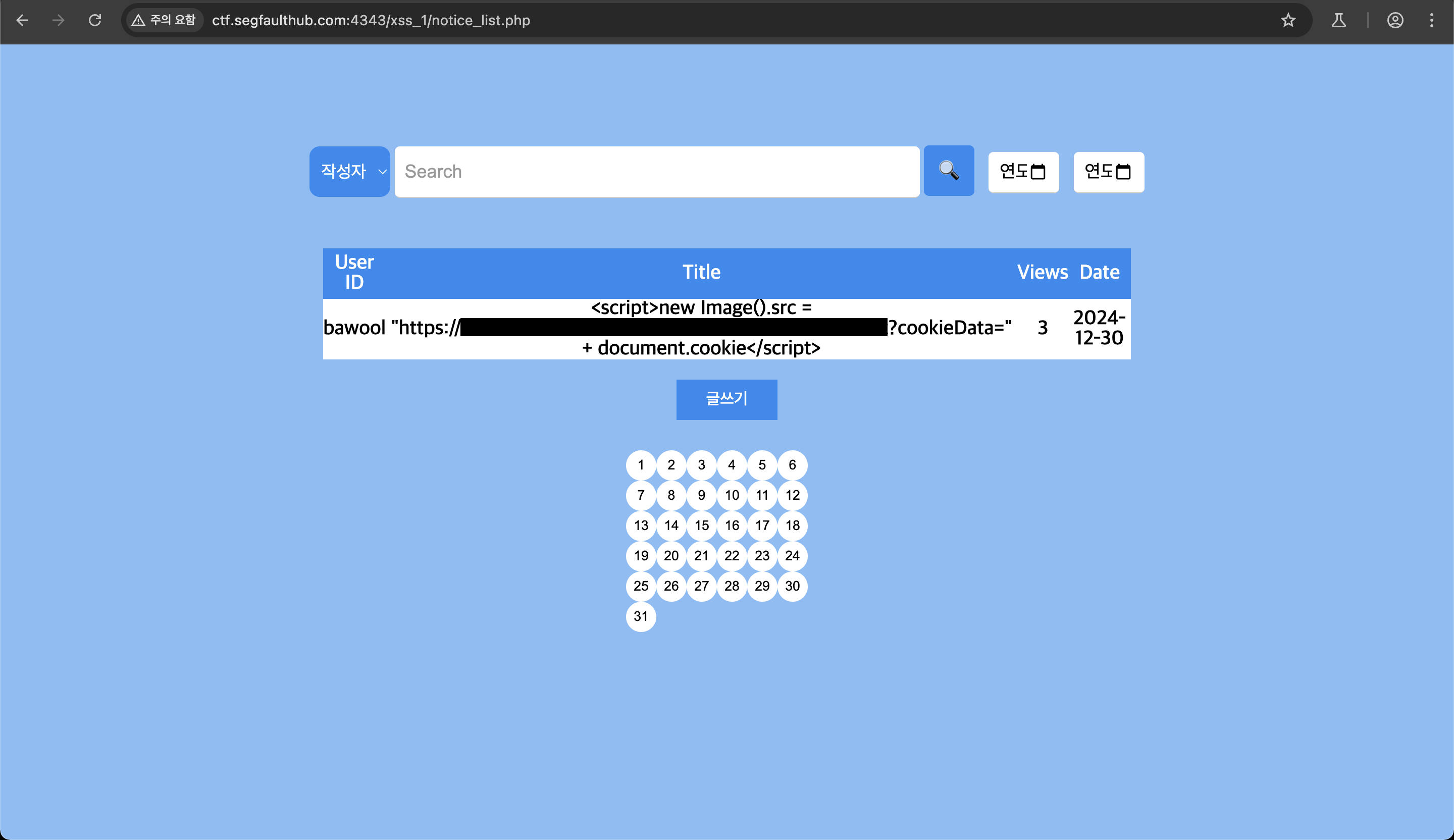1454x840 pixels.
Task: Go to pagination page 31
Action: tap(641, 616)
